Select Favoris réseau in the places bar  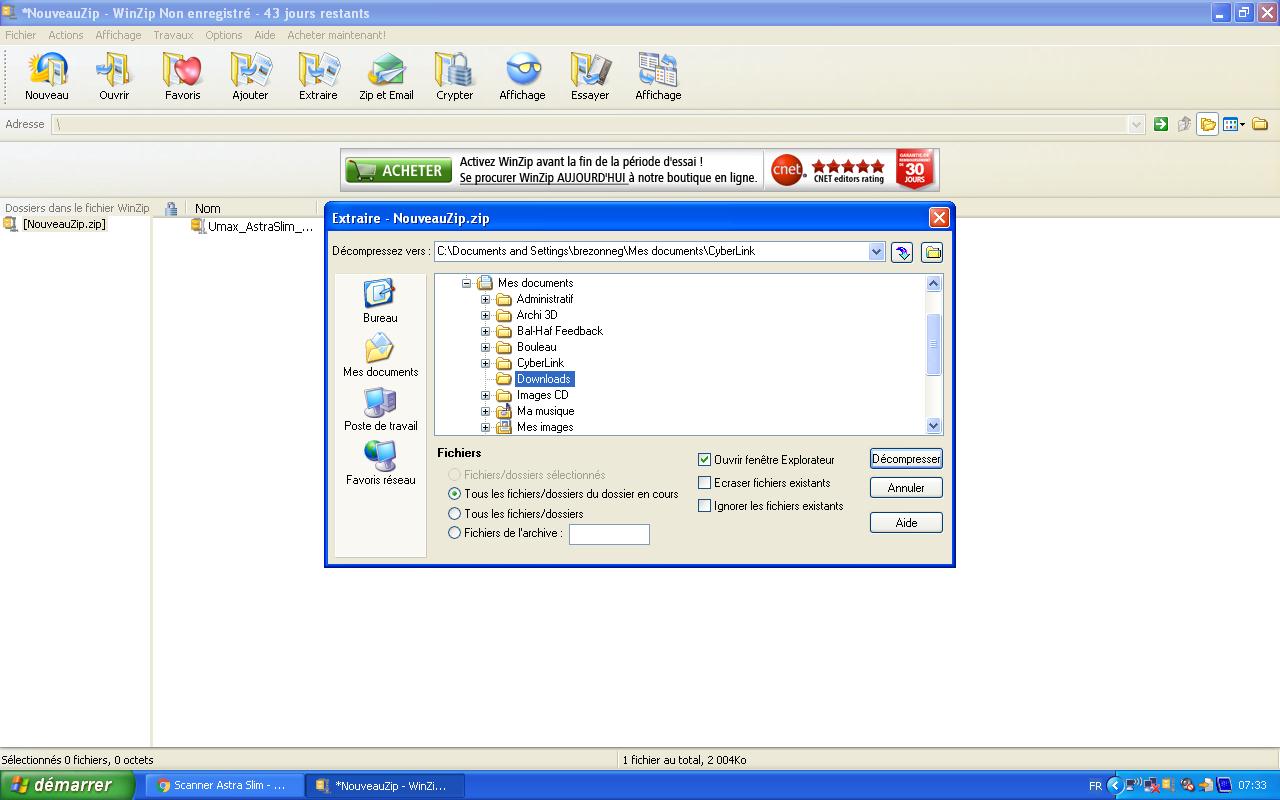click(380, 463)
